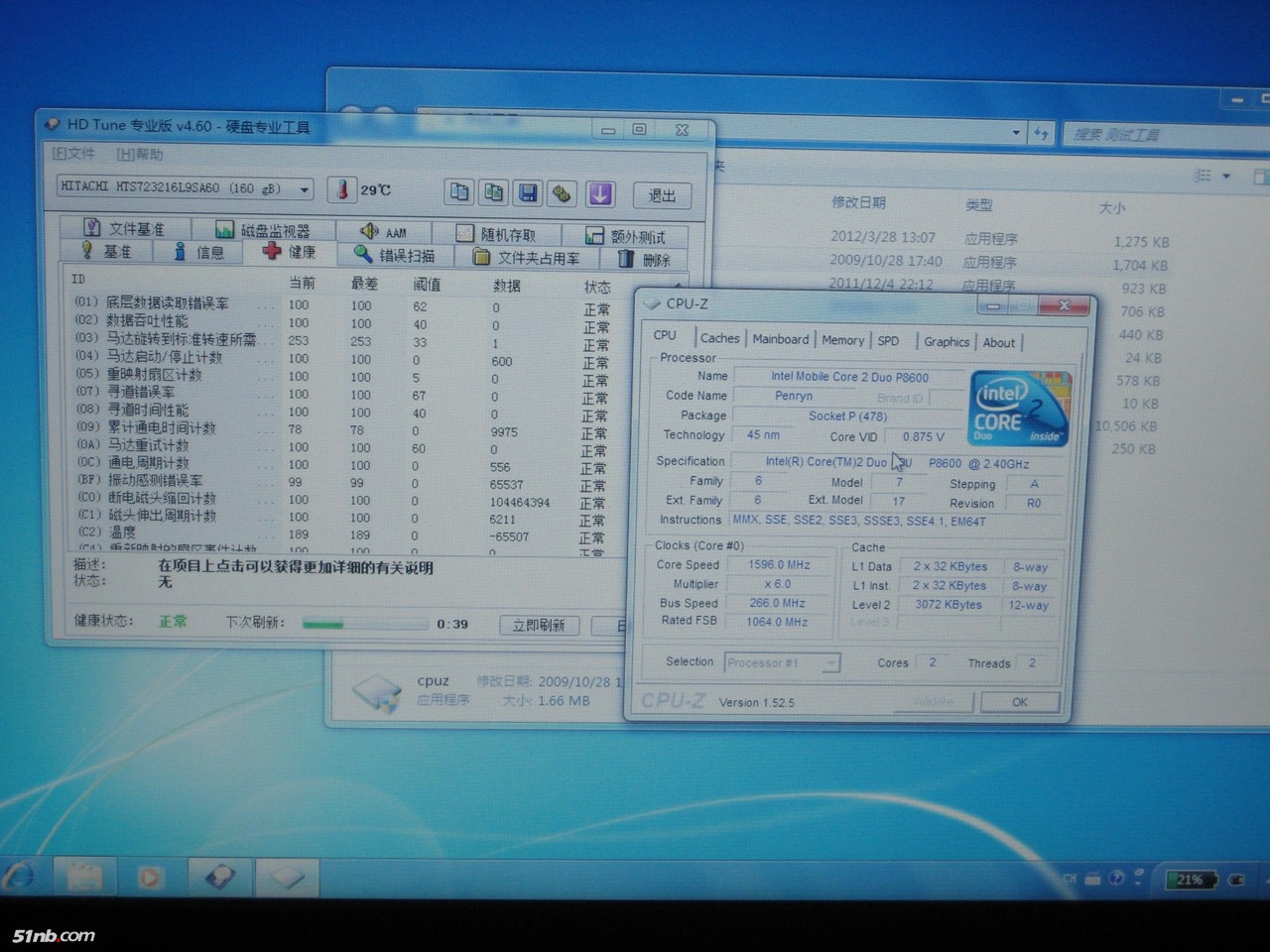The image size is (1270, 952).
Task: Open CPU-Z Mainboard tab
Action: 781,339
